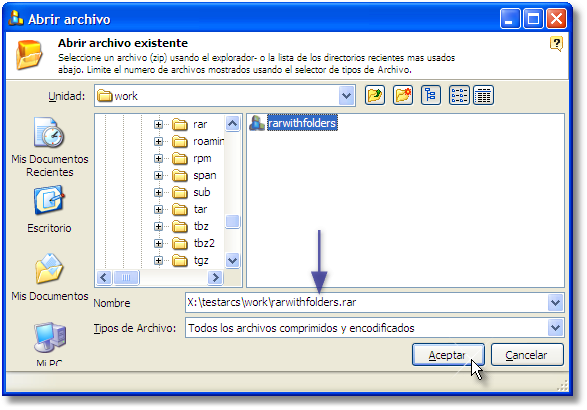The width and height of the screenshot is (587, 410).
Task: Select the tgz folder in tree
Action: click(x=201, y=260)
